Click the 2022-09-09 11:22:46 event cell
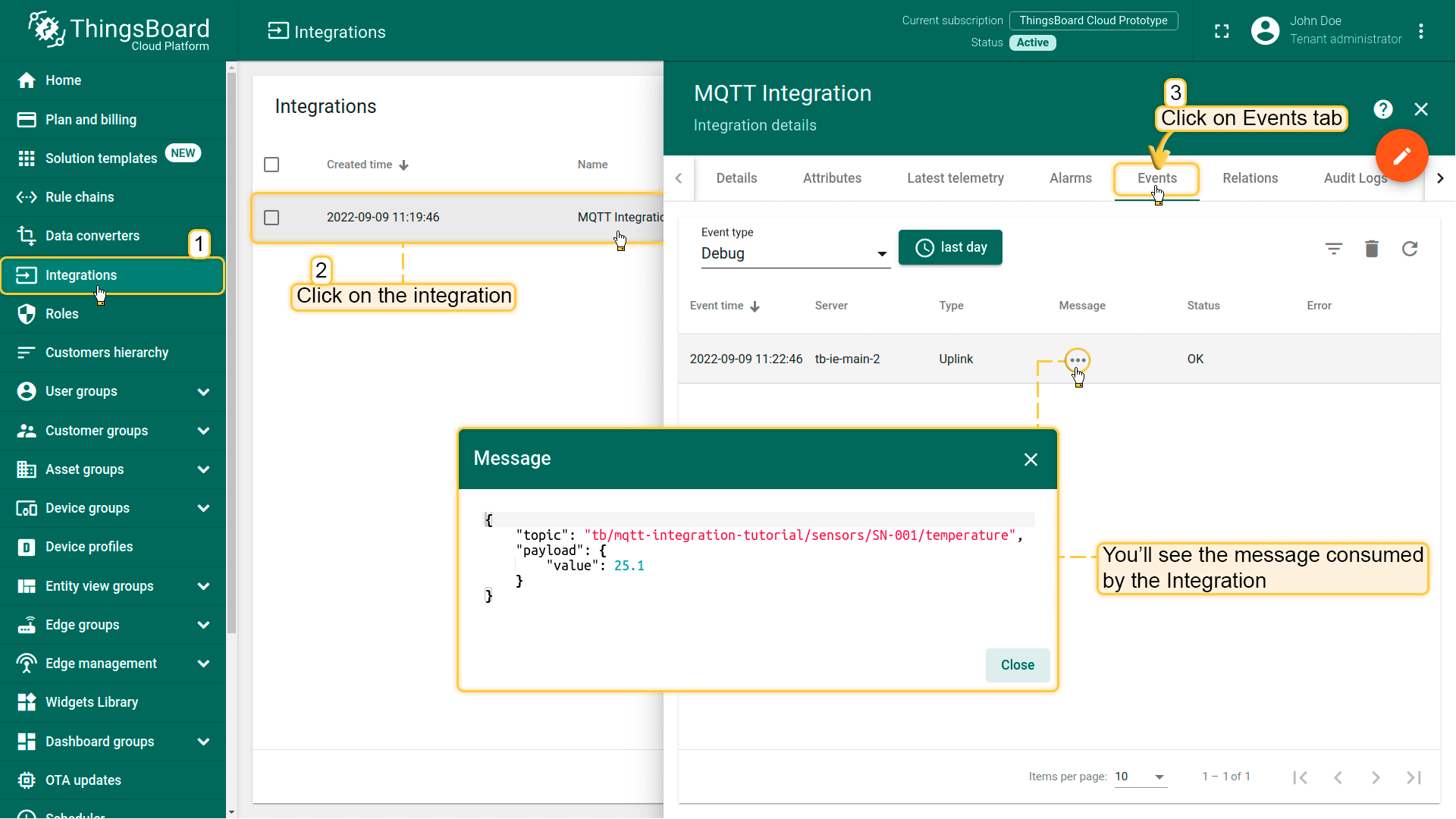 (745, 359)
